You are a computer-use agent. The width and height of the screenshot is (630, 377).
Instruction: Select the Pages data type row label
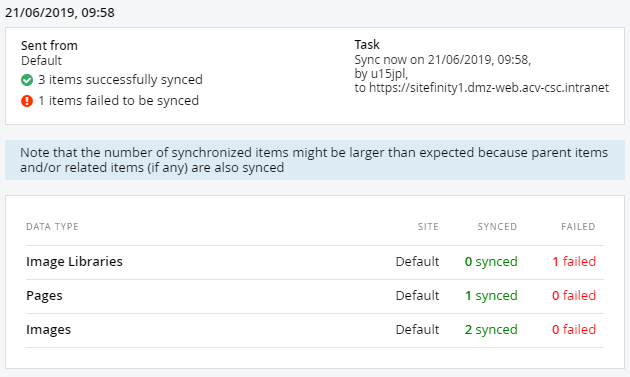[x=44, y=296]
